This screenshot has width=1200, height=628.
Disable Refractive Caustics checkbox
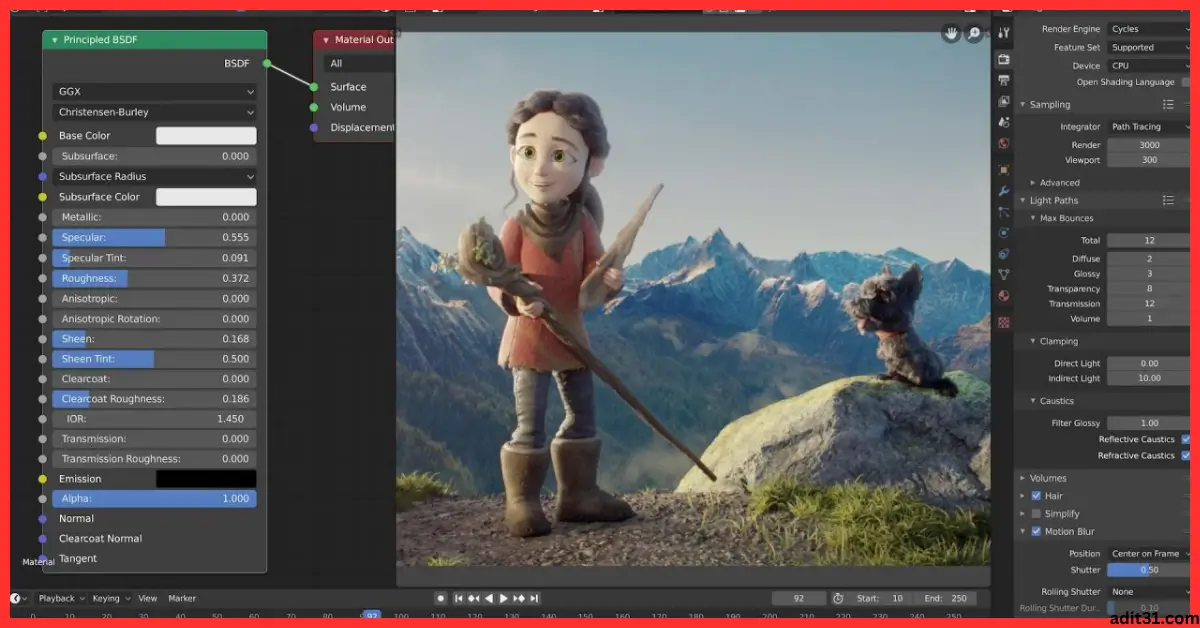(x=1186, y=455)
